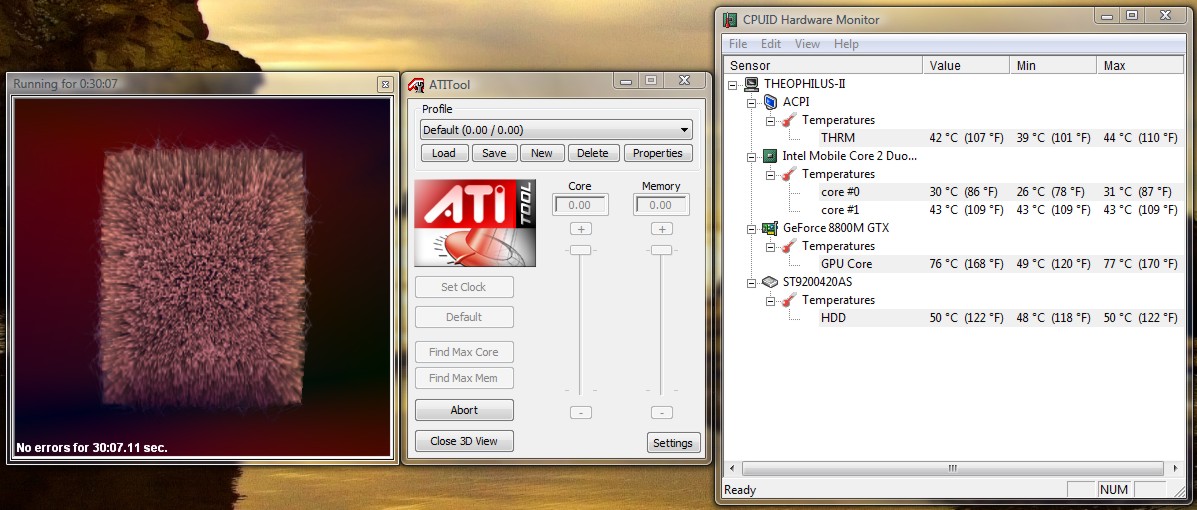
Task: Select the THRM sensor row
Action: pyautogui.click(x=1000, y=138)
